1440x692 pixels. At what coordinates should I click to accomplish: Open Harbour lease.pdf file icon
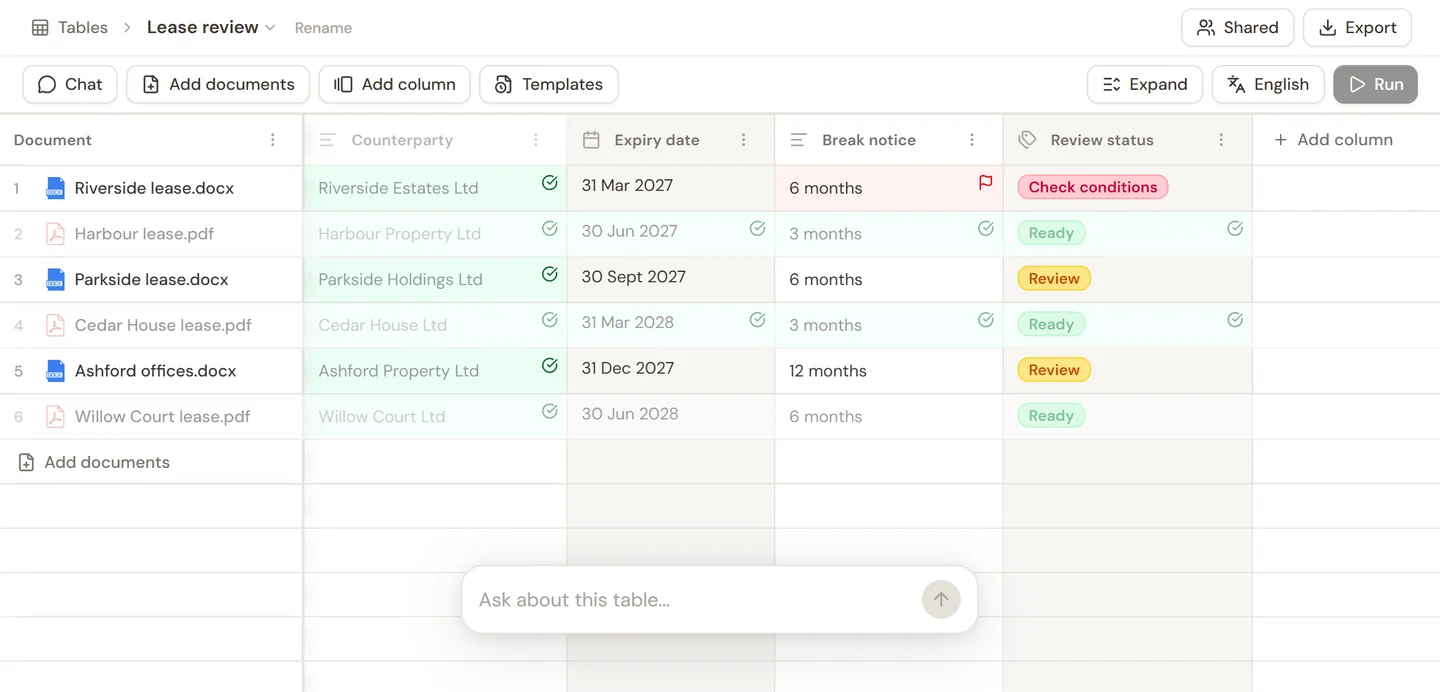(56, 234)
